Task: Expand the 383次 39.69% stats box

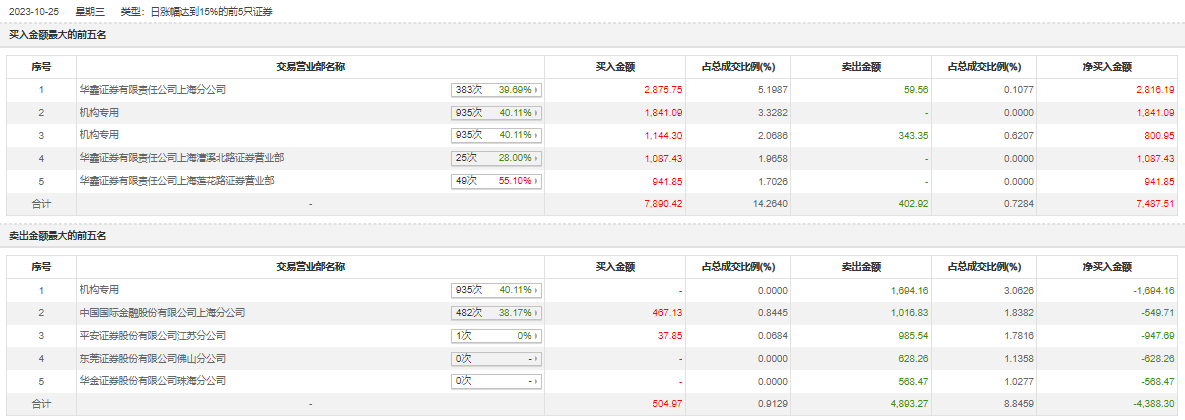Action: pos(496,90)
